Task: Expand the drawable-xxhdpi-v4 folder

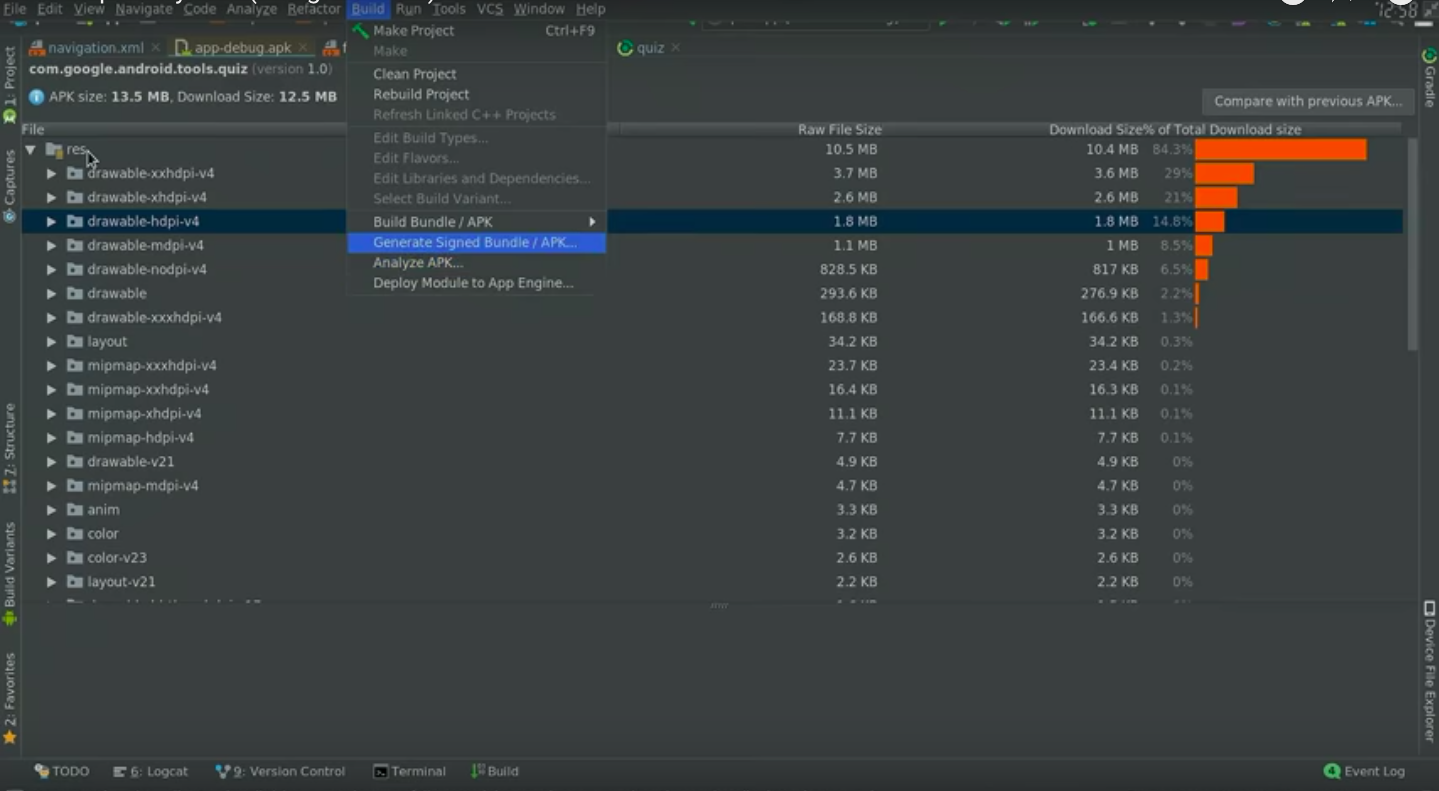Action: pos(52,174)
